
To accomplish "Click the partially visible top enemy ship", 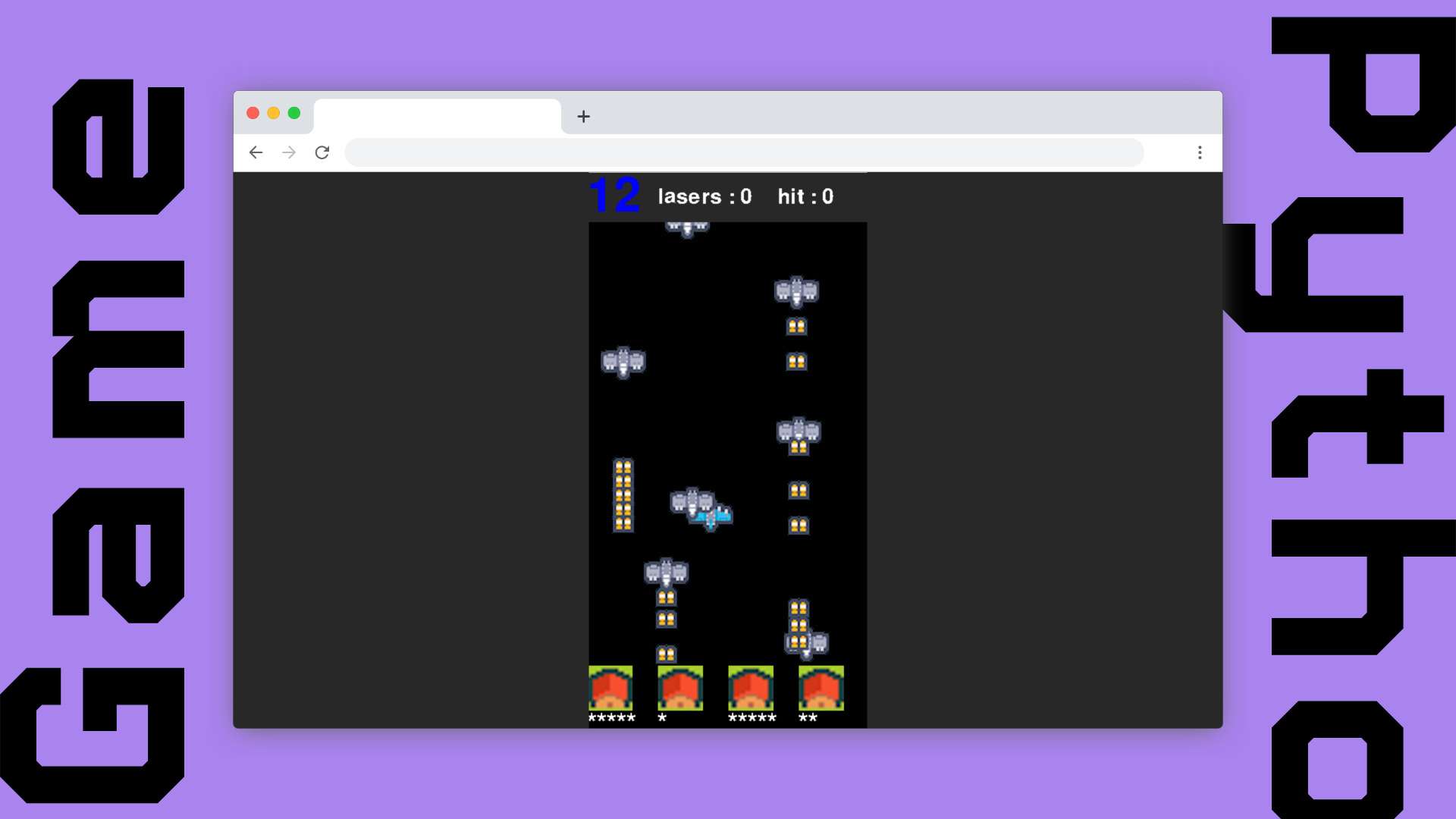I will 687,228.
